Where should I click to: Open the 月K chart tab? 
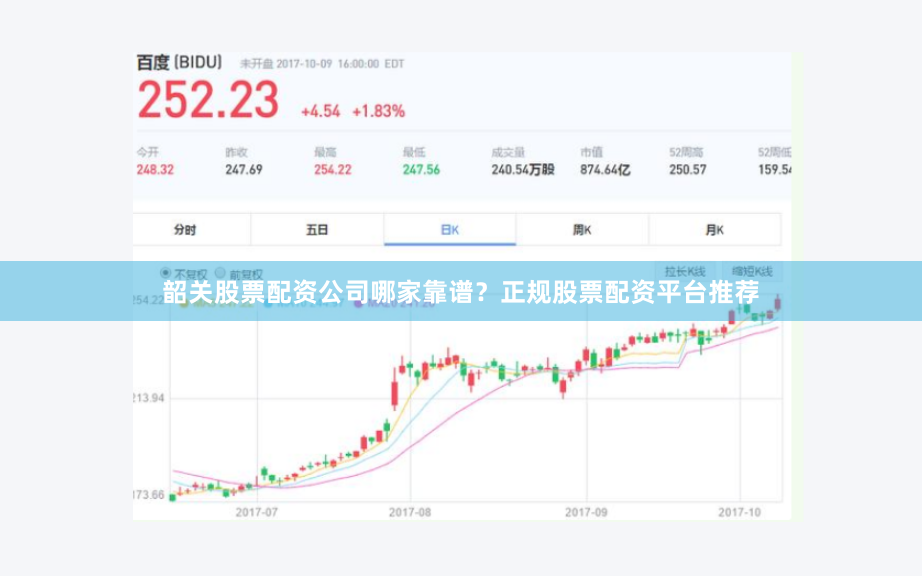pyautogui.click(x=714, y=229)
